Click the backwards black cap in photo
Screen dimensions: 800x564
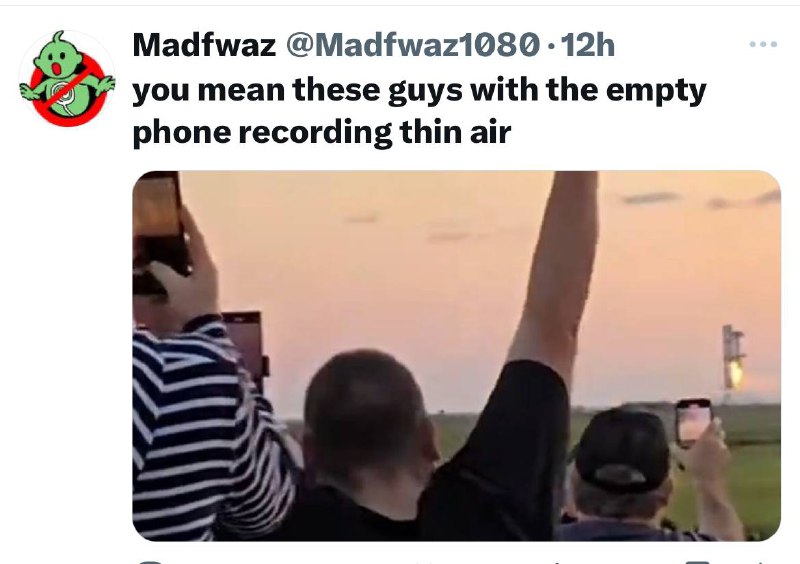pos(623,449)
